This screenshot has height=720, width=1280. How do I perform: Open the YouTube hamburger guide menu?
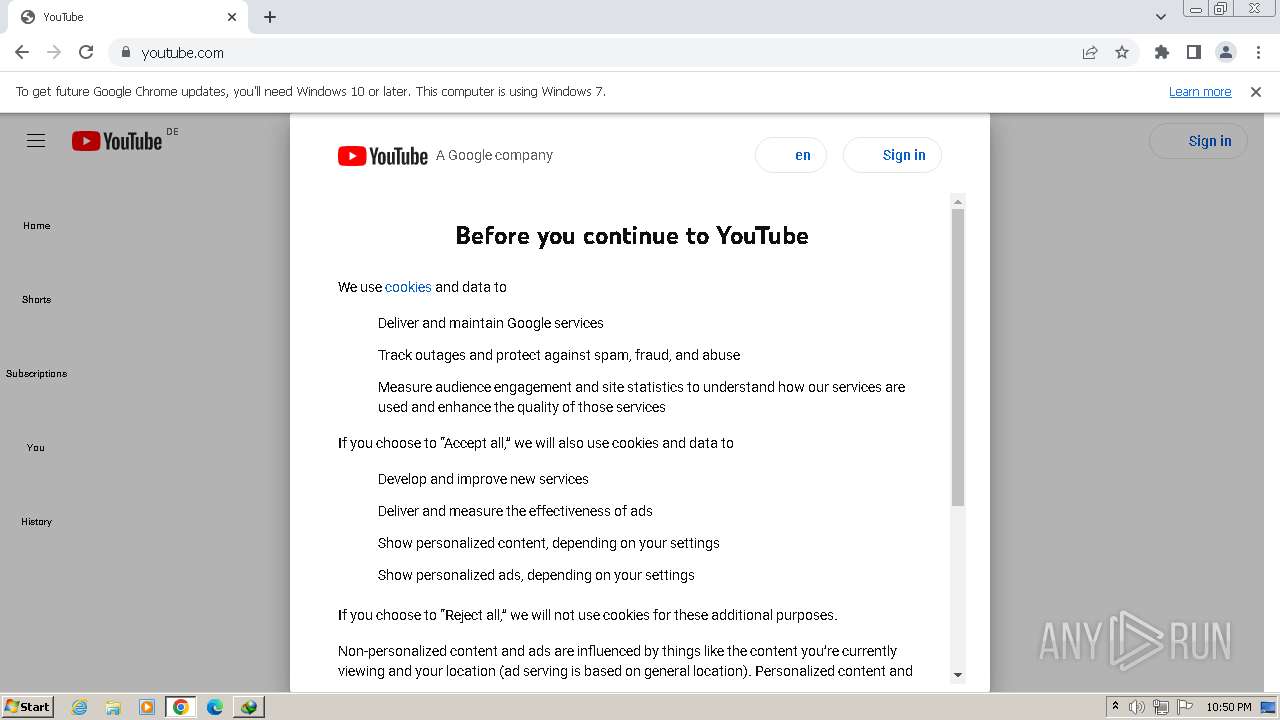click(36, 141)
